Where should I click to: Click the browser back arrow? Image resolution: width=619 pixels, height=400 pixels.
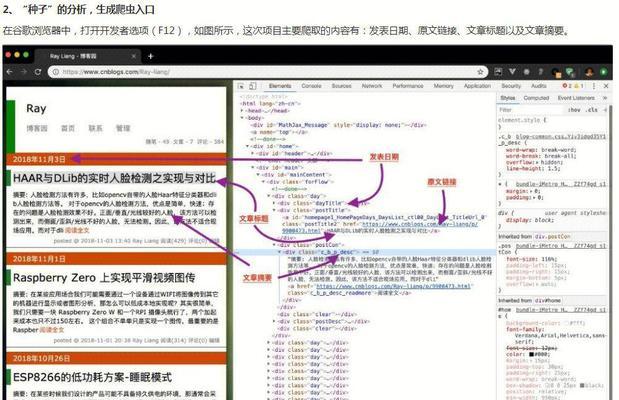click(10, 72)
